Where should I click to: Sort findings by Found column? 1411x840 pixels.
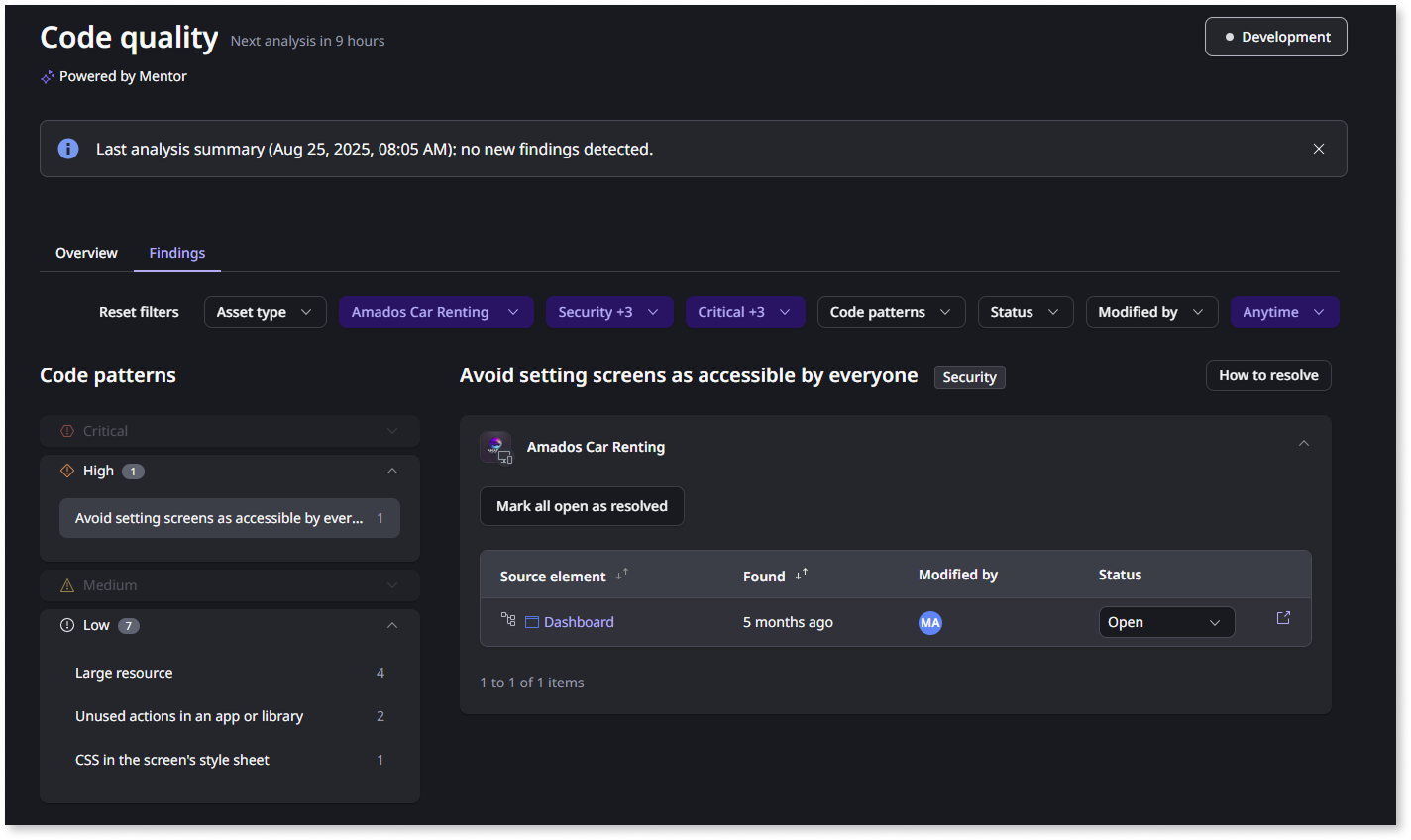click(x=801, y=575)
